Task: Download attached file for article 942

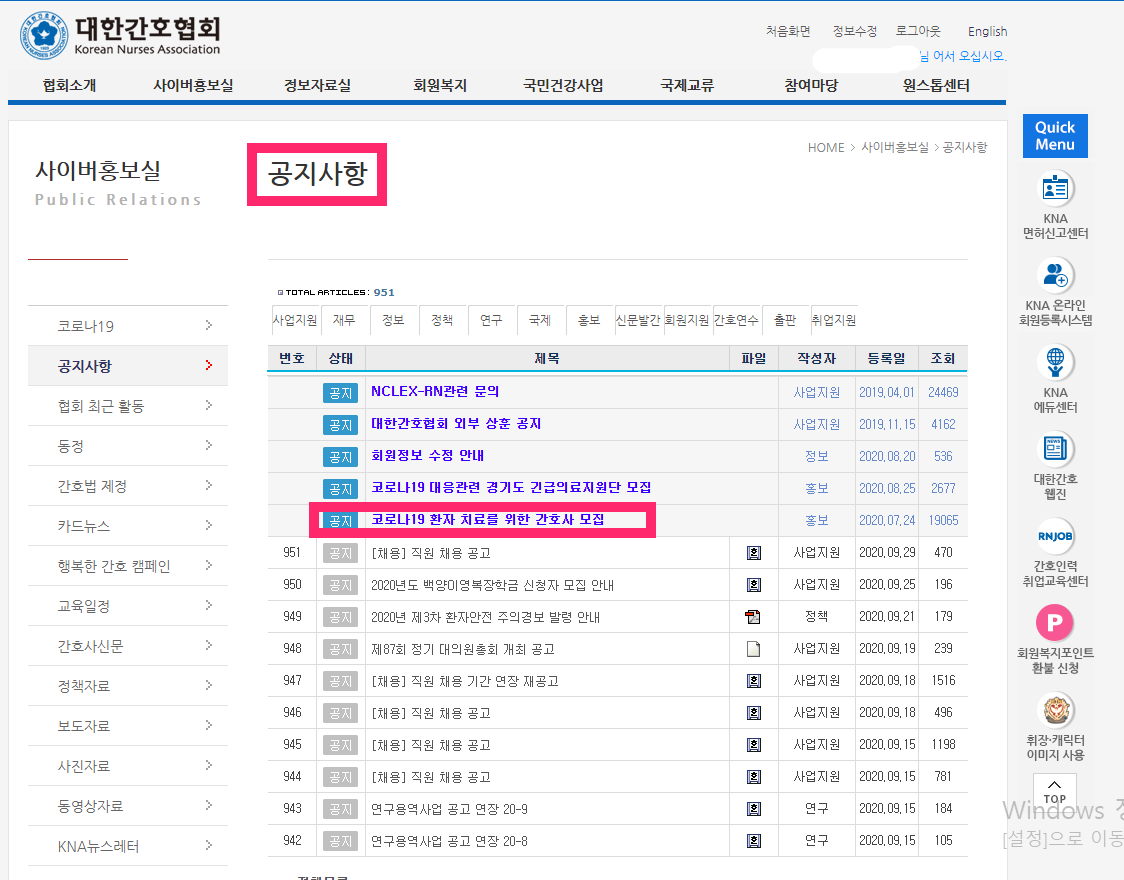Action: (753, 841)
